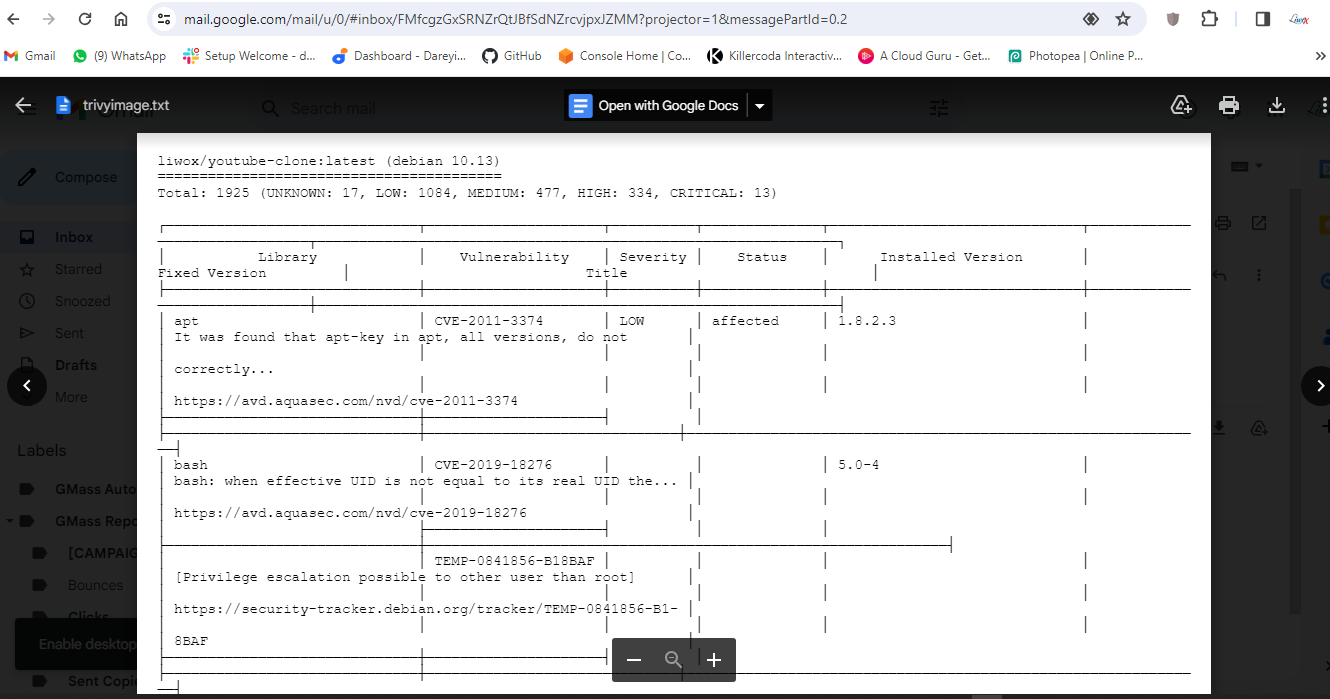This screenshot has height=699, width=1330.
Task: Add file to Google Drive
Action: pyautogui.click(x=1181, y=105)
